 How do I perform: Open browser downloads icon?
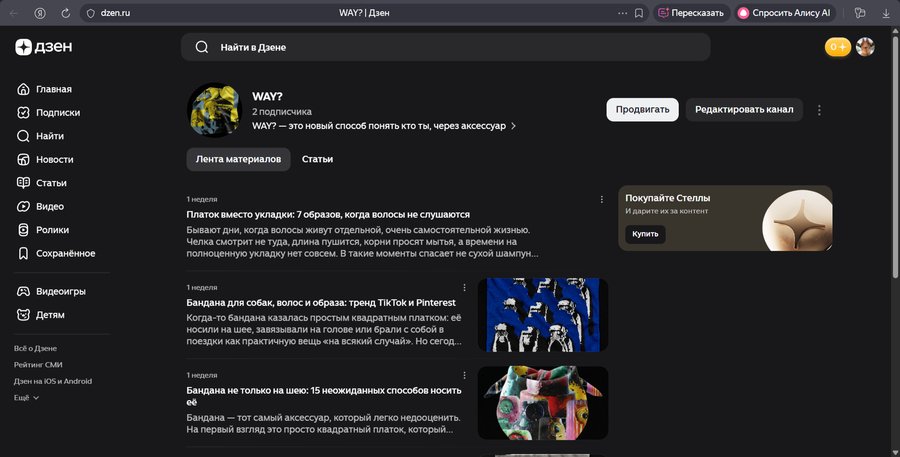coord(886,13)
